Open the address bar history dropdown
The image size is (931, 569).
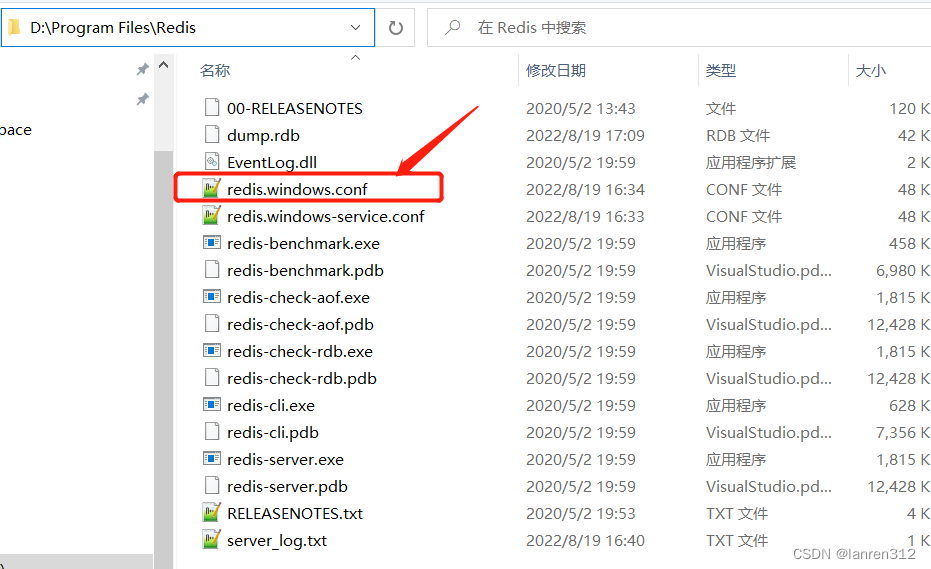(x=355, y=27)
